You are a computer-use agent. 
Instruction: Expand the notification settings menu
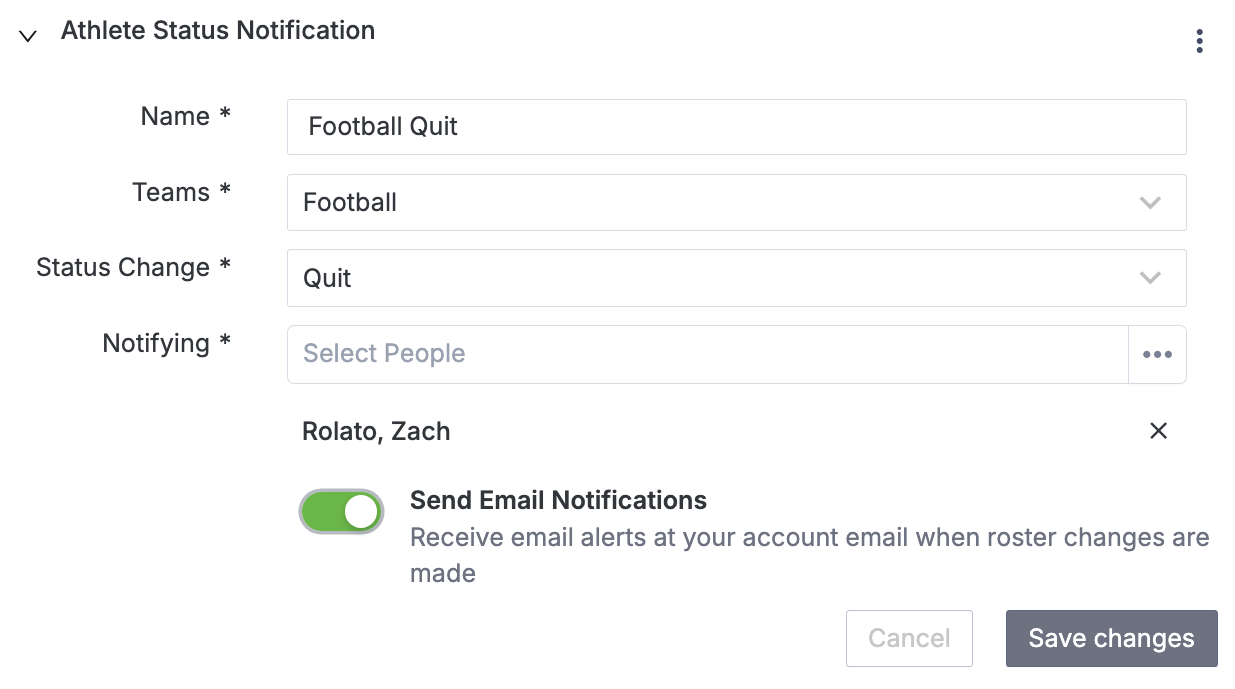[1198, 40]
